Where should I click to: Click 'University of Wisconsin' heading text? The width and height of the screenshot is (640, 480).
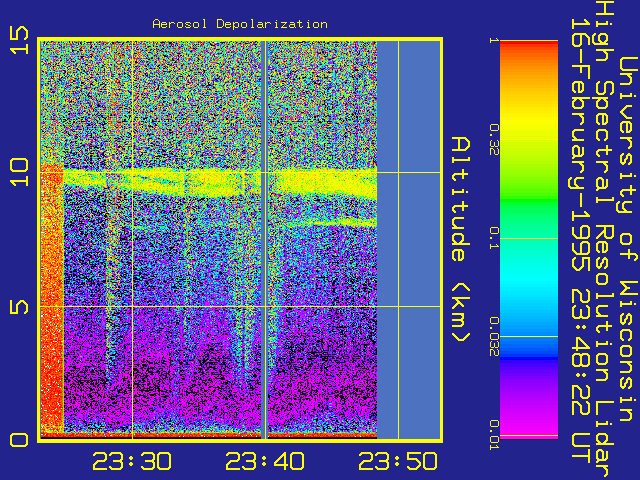pos(628,240)
